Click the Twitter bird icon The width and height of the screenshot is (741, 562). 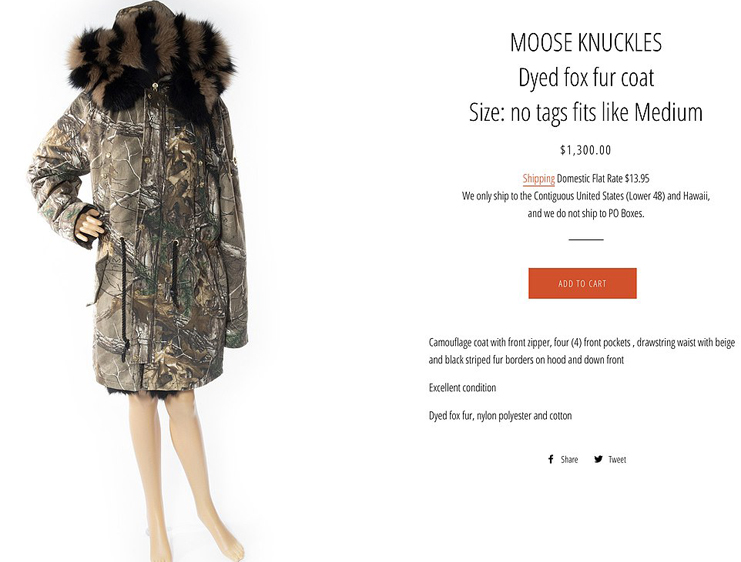click(x=598, y=459)
